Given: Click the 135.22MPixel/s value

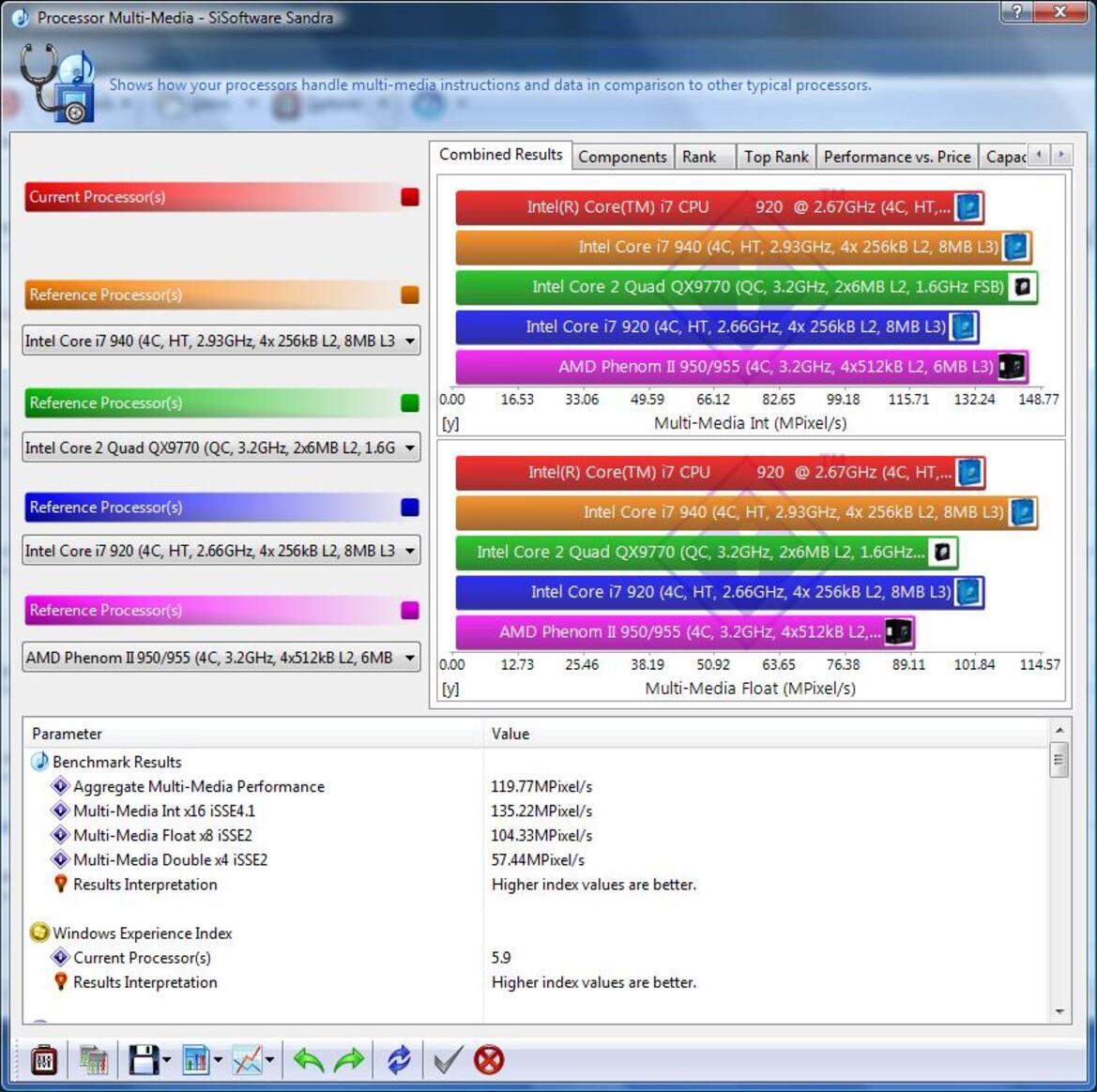Looking at the screenshot, I should (x=541, y=811).
